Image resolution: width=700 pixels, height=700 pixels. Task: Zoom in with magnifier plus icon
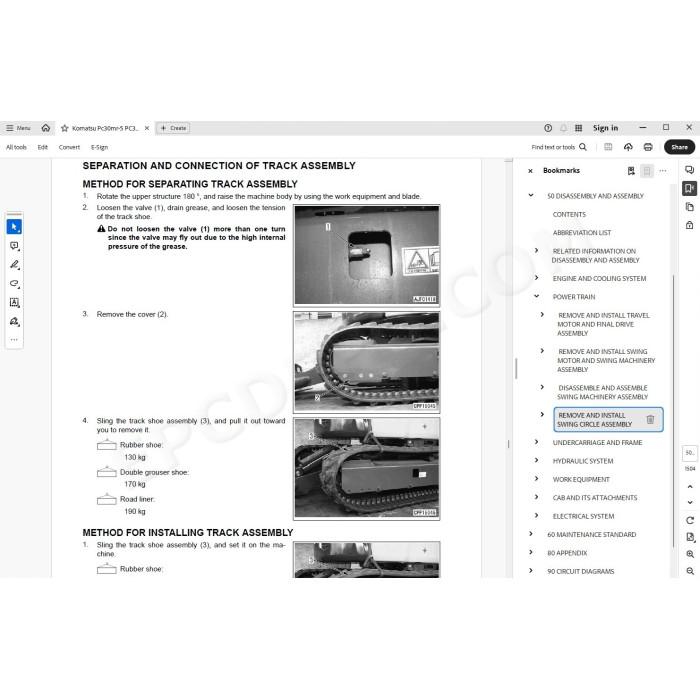coord(690,554)
